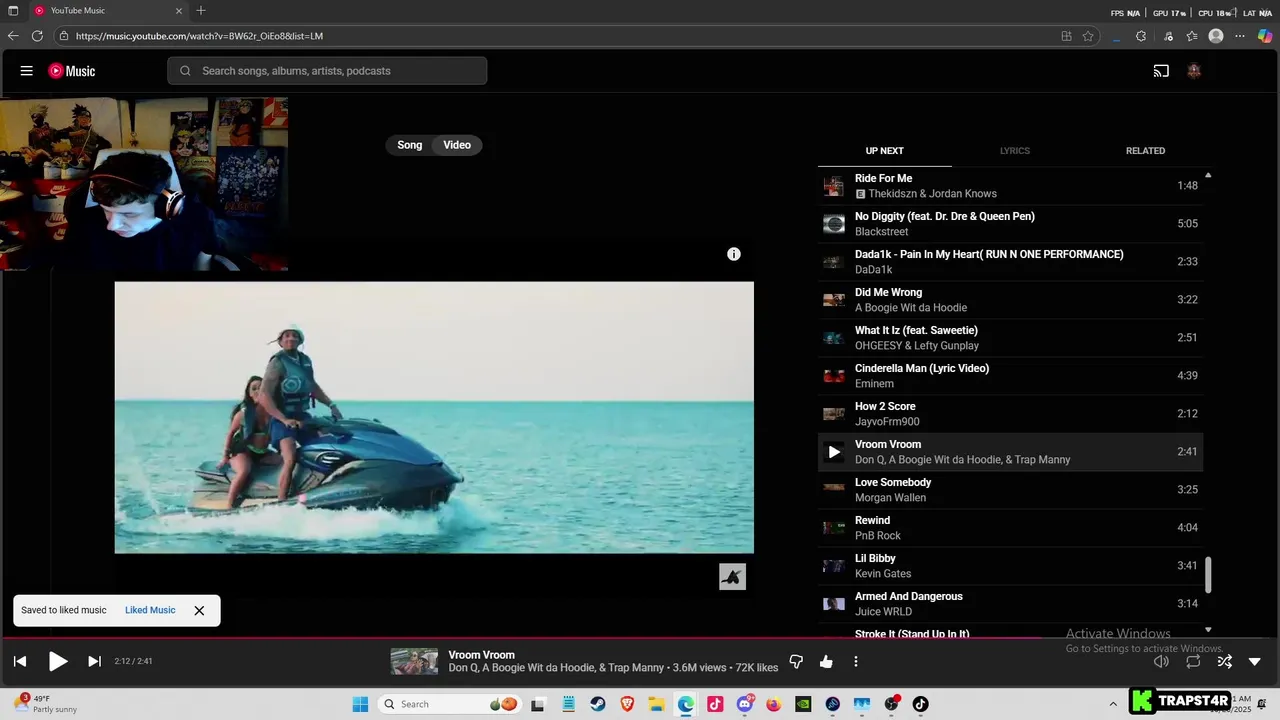This screenshot has height=720, width=1280.
Task: Select How 2 Score in queue
Action: [x=1010, y=414]
